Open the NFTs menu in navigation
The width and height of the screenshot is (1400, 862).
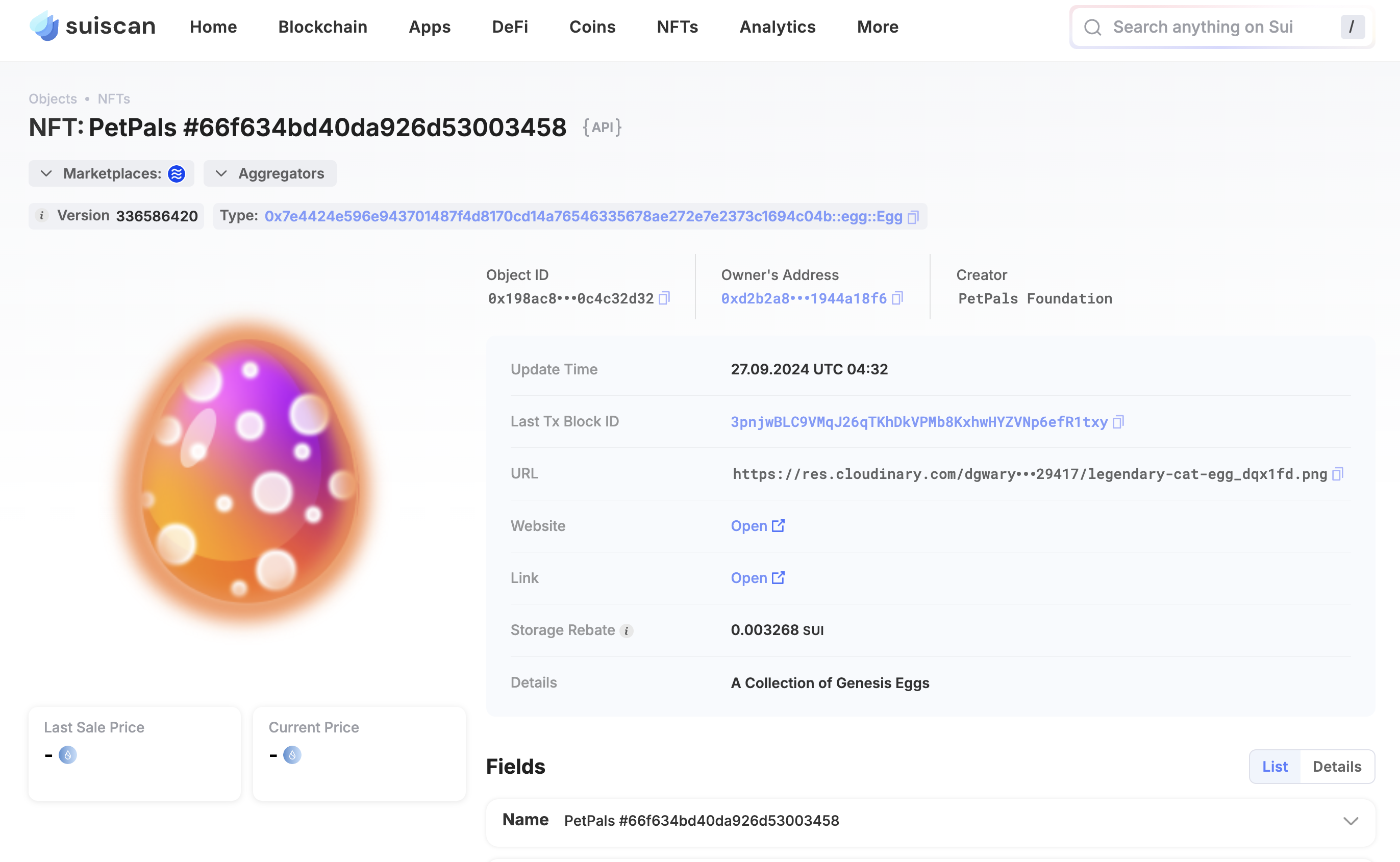(677, 27)
